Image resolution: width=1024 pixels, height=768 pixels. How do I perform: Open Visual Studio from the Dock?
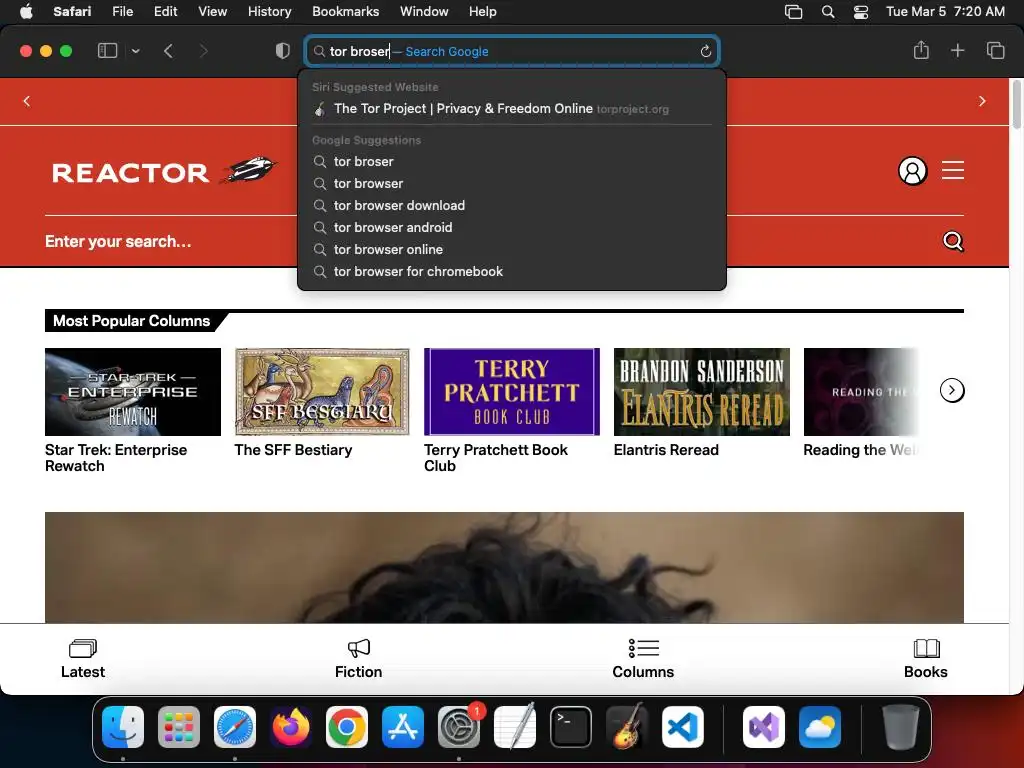(x=764, y=727)
